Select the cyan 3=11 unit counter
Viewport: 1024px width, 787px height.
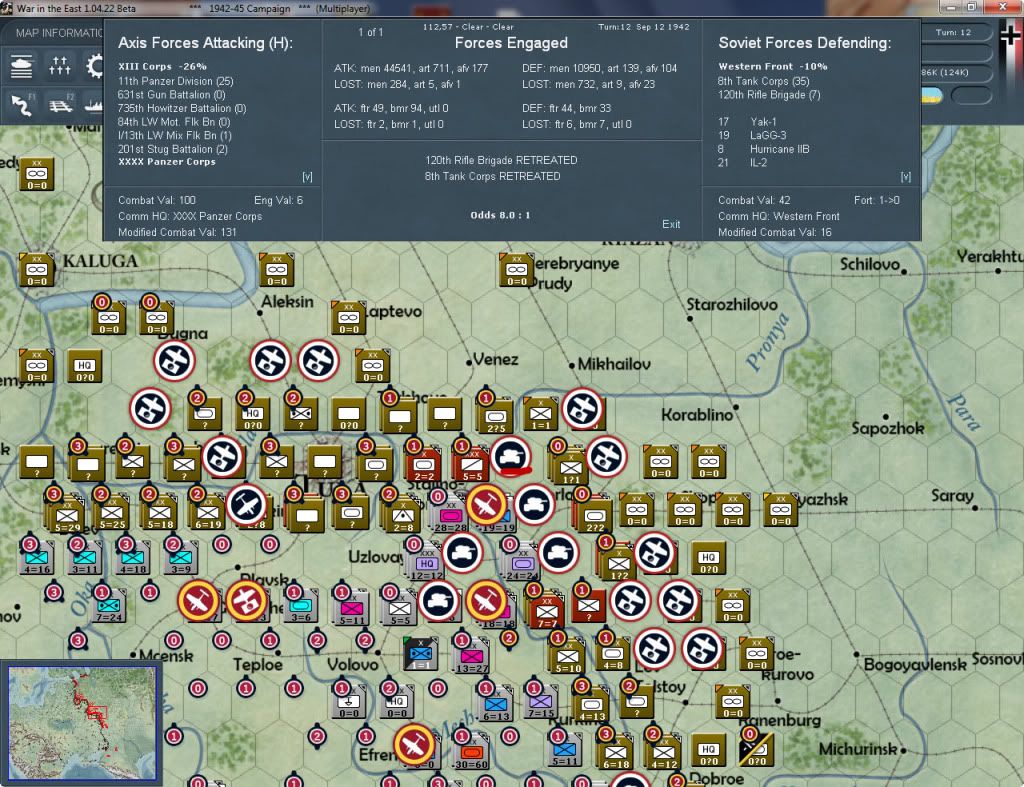85,558
